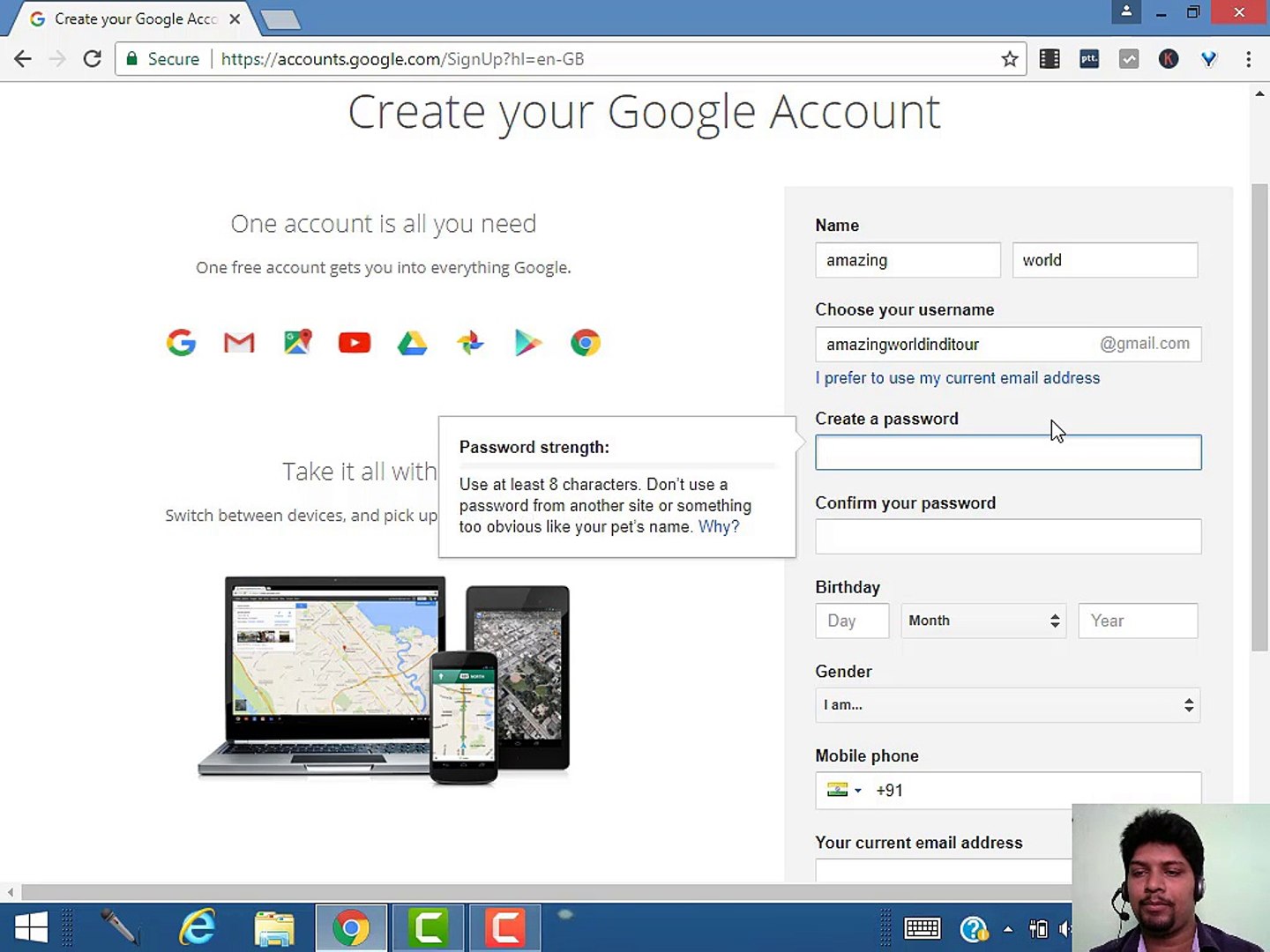This screenshot has height=952, width=1270.
Task: Click the last name field containing 'world'
Action: [1105, 260]
